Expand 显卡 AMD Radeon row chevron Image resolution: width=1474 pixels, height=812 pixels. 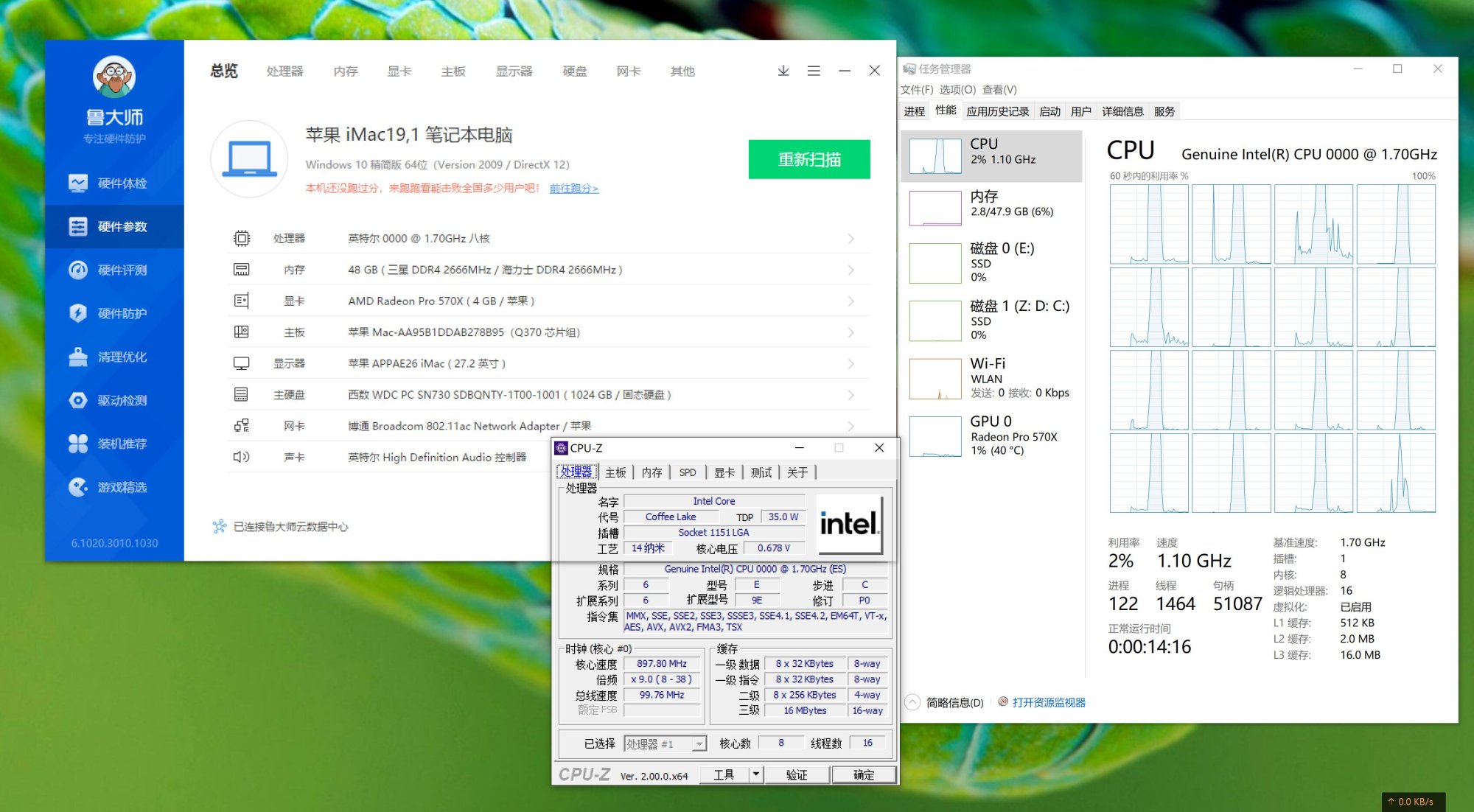click(851, 301)
